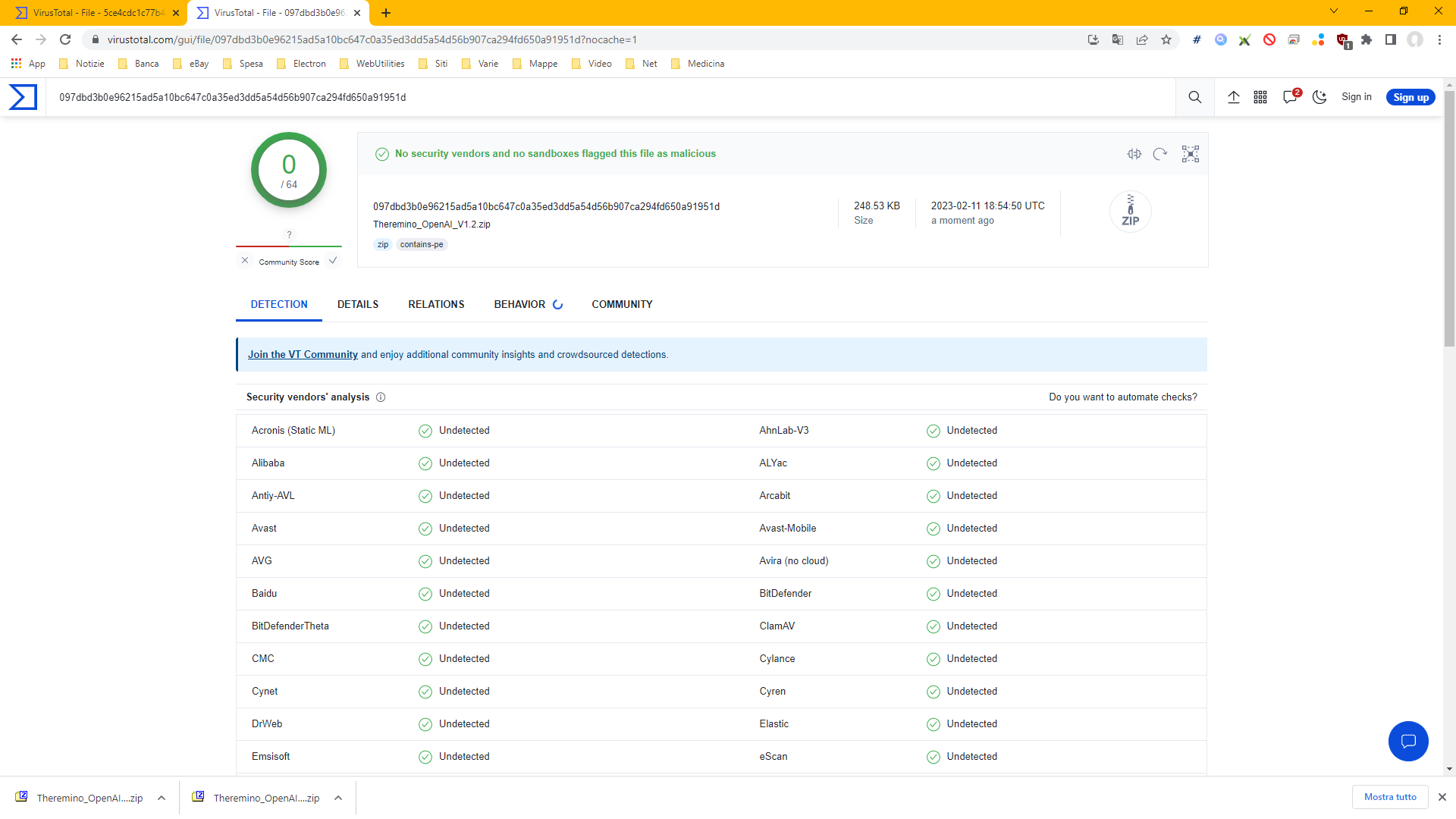The height and width of the screenshot is (819, 1456).
Task: Click the hash search input field
Action: click(x=610, y=97)
